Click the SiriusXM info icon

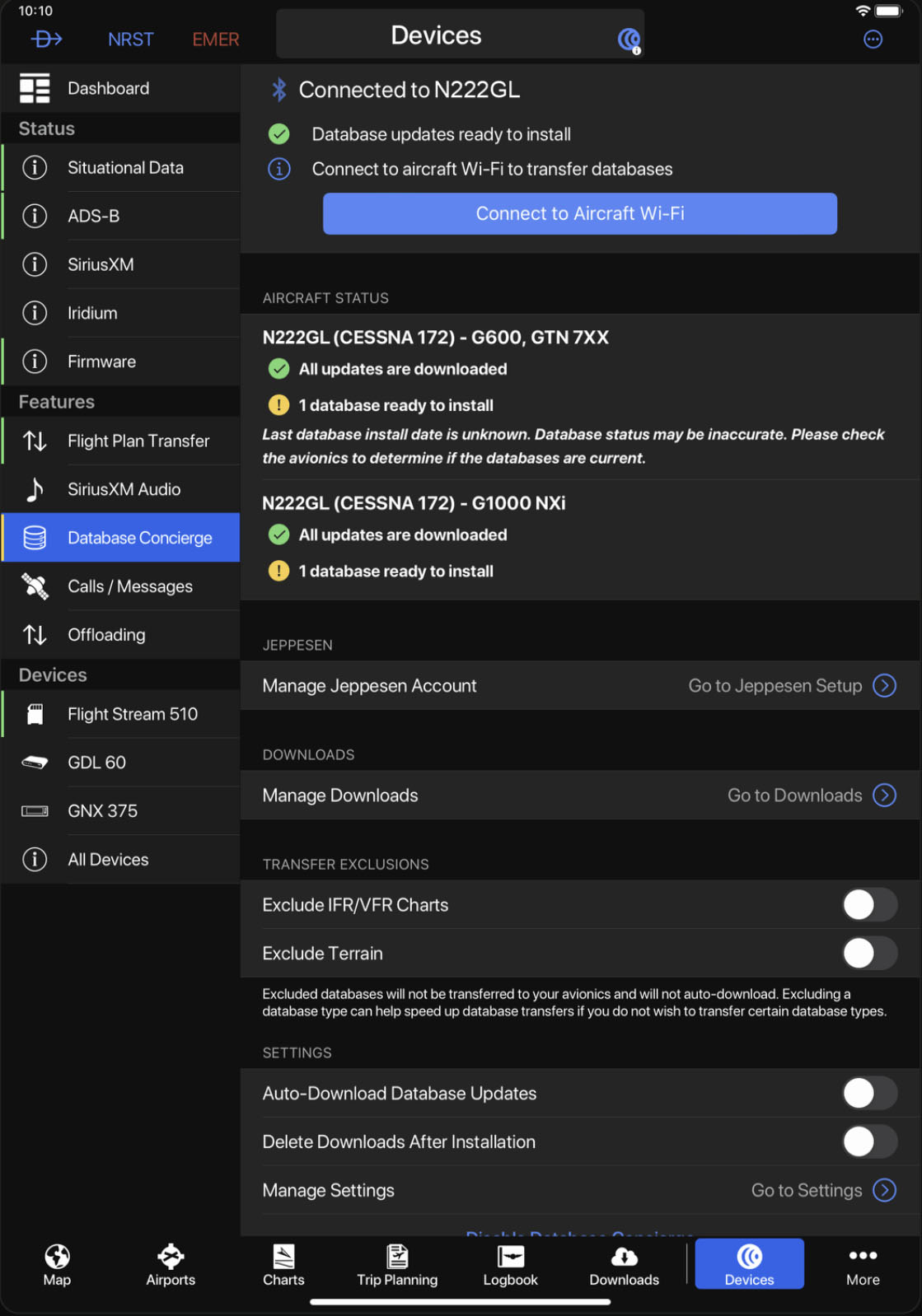[x=35, y=264]
